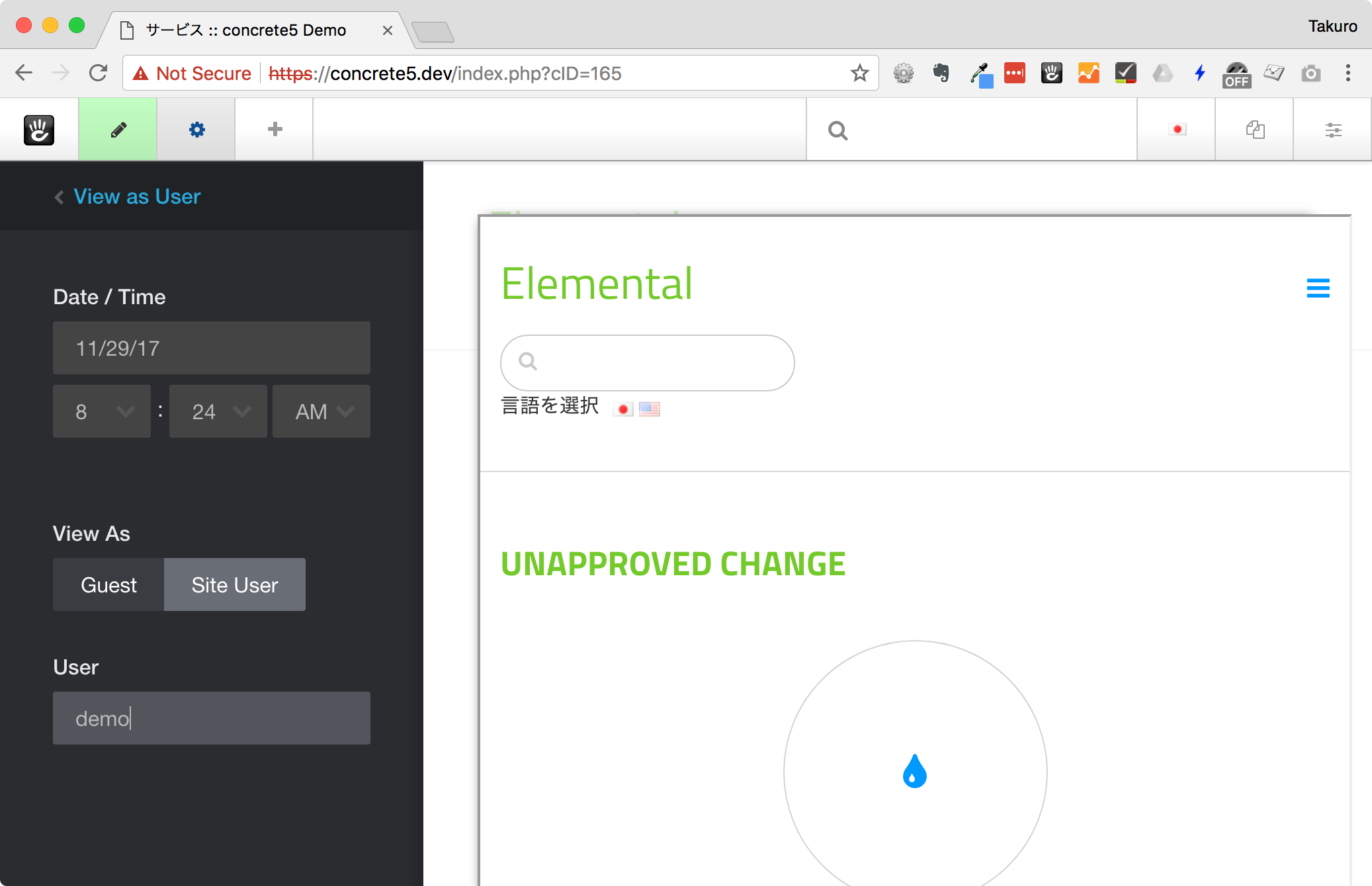Switch page language to the US flag
Image resolution: width=1372 pixels, height=886 pixels.
[649, 409]
